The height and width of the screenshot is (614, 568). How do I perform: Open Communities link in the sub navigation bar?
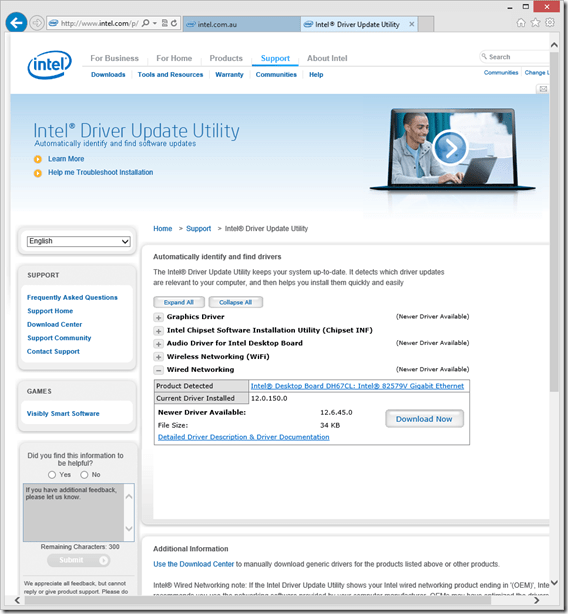click(276, 74)
